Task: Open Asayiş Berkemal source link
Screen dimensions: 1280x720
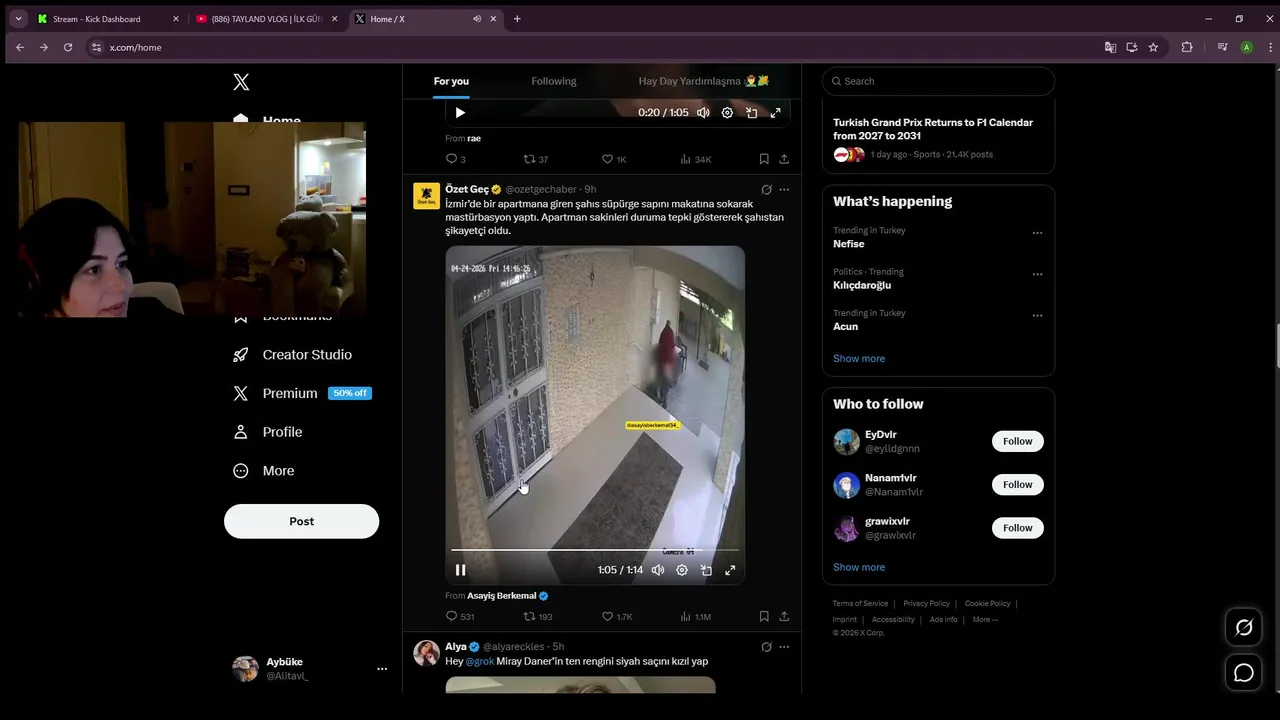Action: [507, 596]
